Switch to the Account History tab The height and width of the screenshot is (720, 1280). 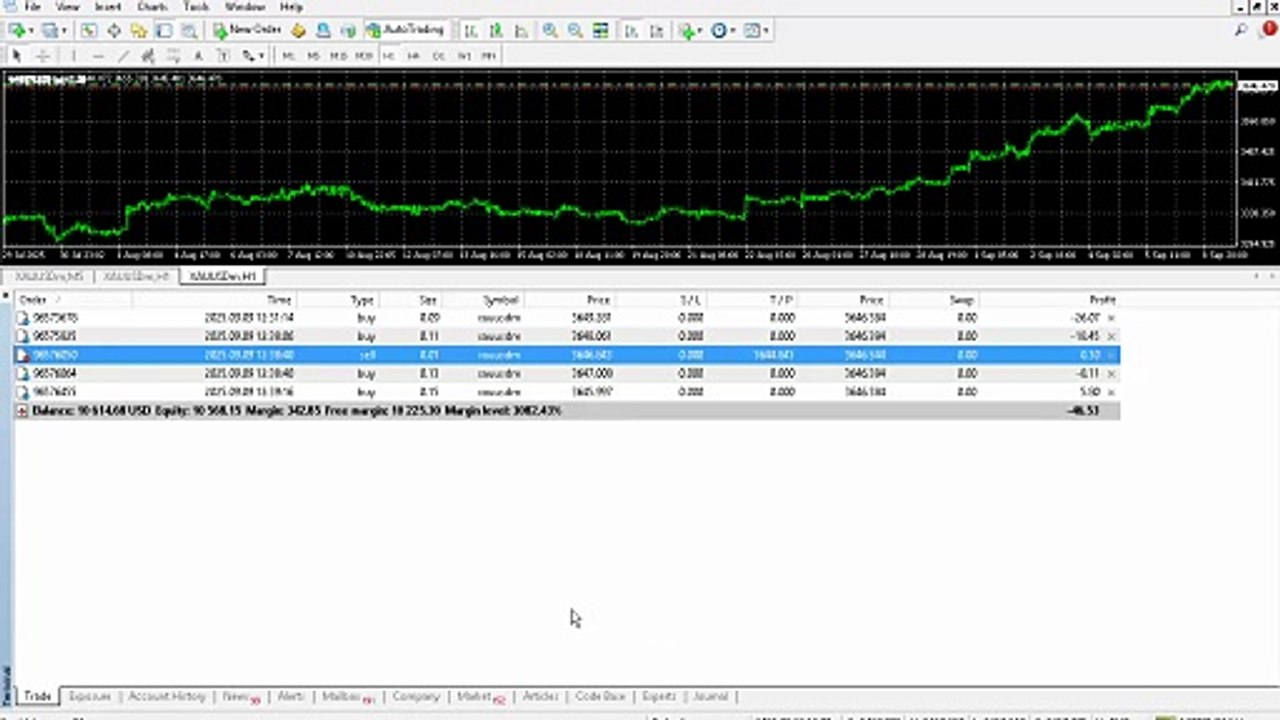pyautogui.click(x=166, y=696)
